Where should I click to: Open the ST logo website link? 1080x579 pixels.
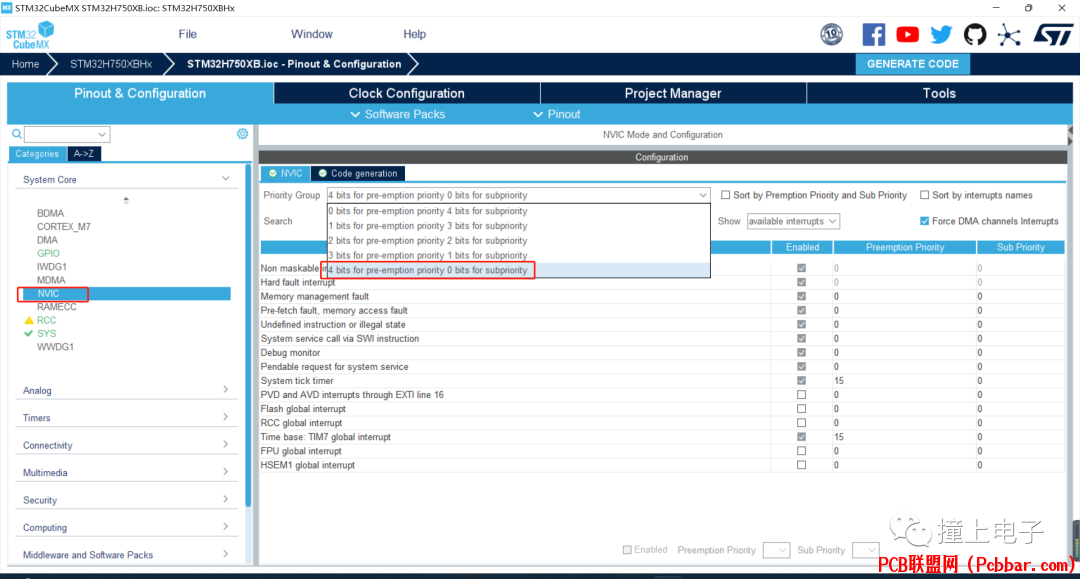pyautogui.click(x=1053, y=34)
